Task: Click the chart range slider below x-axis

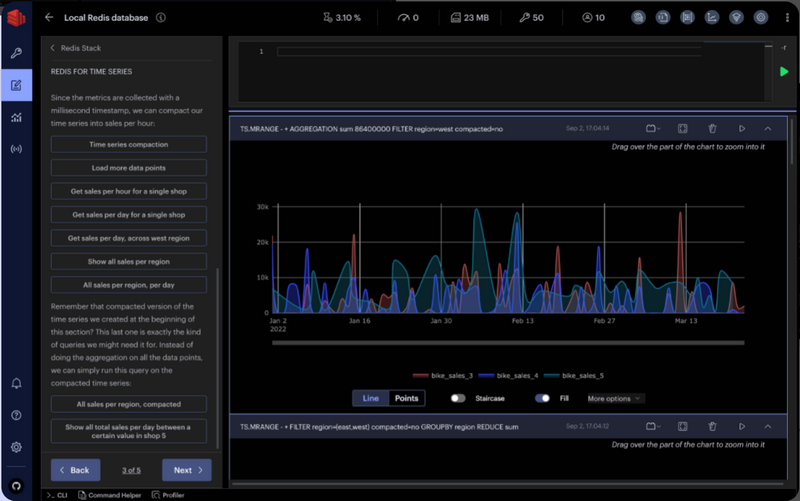Action: pyautogui.click(x=508, y=343)
